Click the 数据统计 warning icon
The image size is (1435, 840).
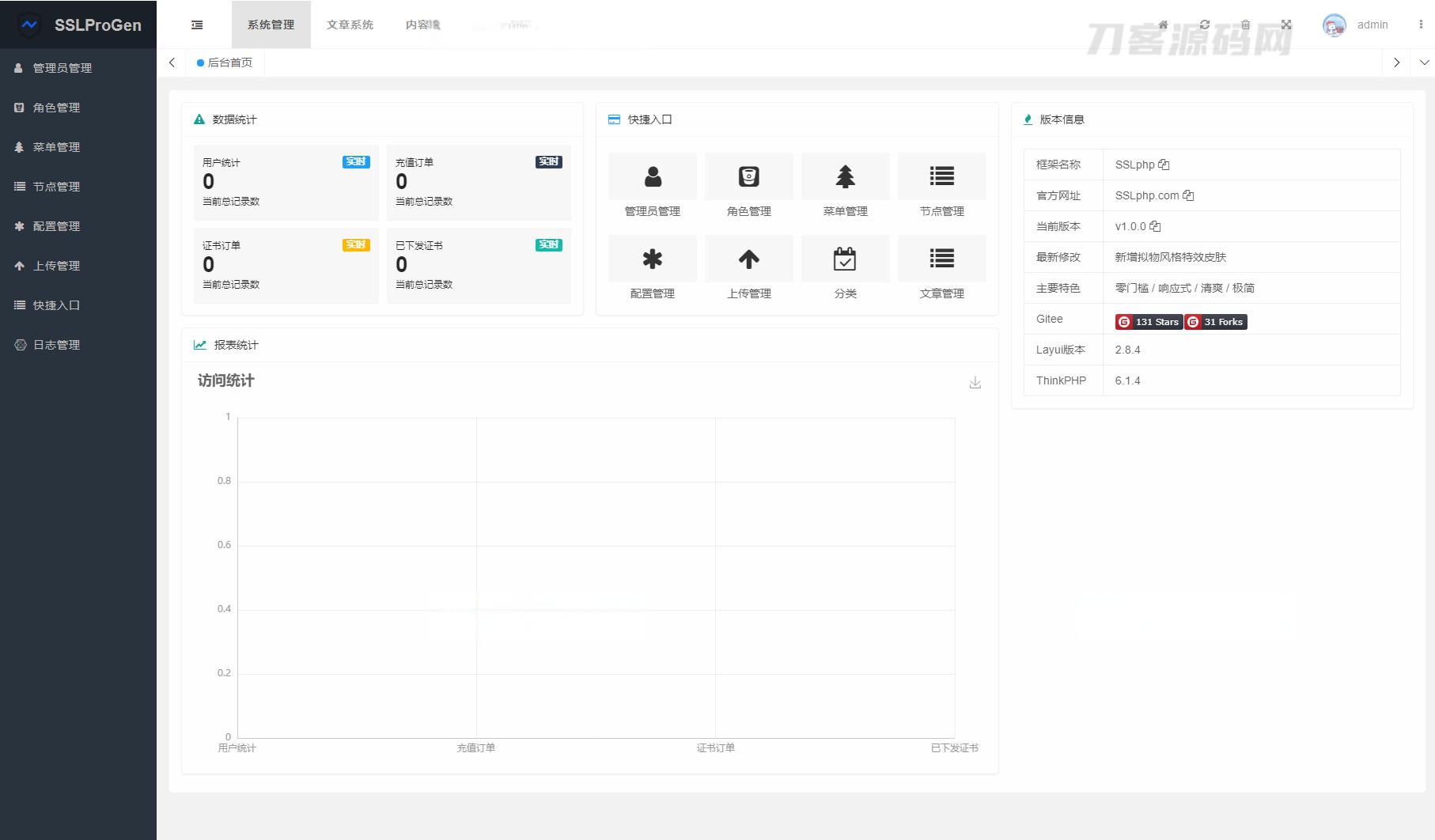[x=199, y=119]
